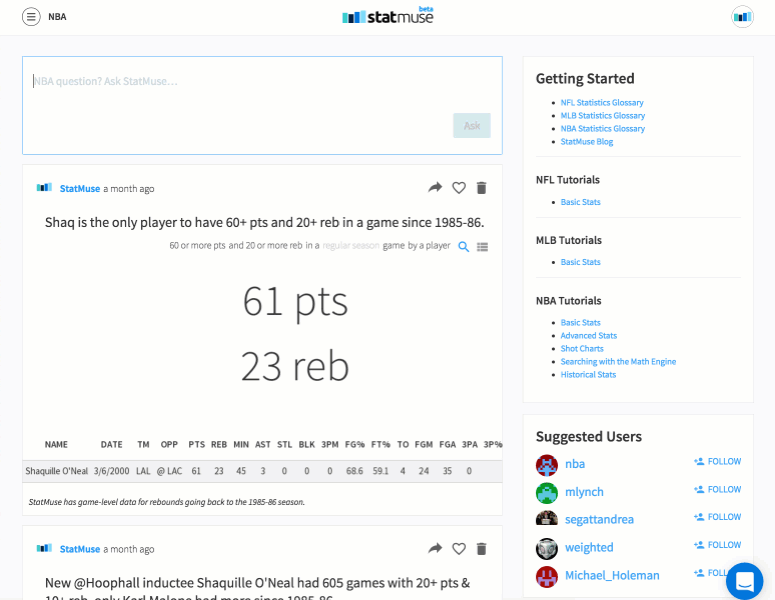Open the profile avatar in top right
This screenshot has width=775, height=600.
click(742, 17)
